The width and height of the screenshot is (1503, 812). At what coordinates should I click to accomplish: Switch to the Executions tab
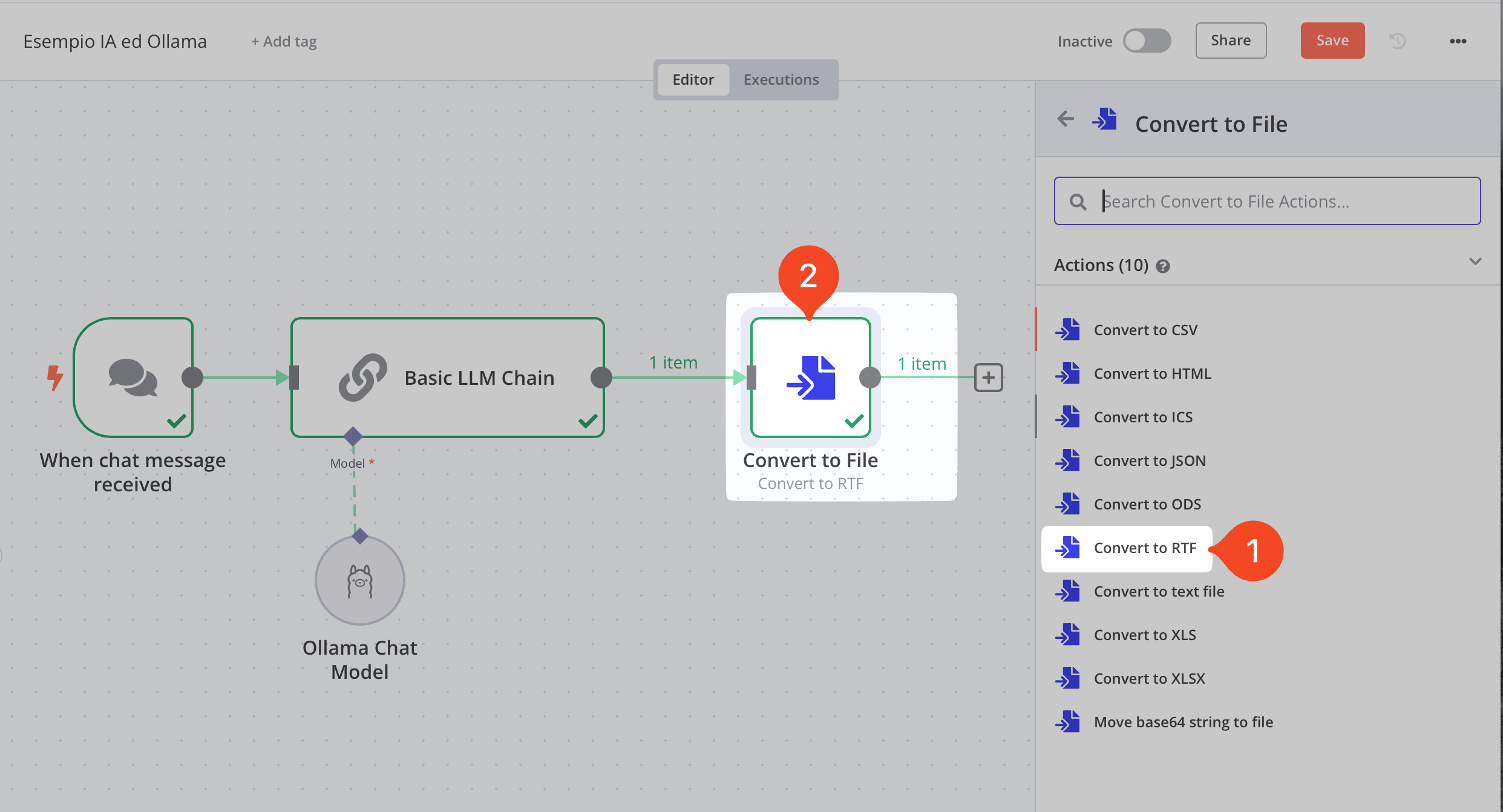[x=781, y=79]
